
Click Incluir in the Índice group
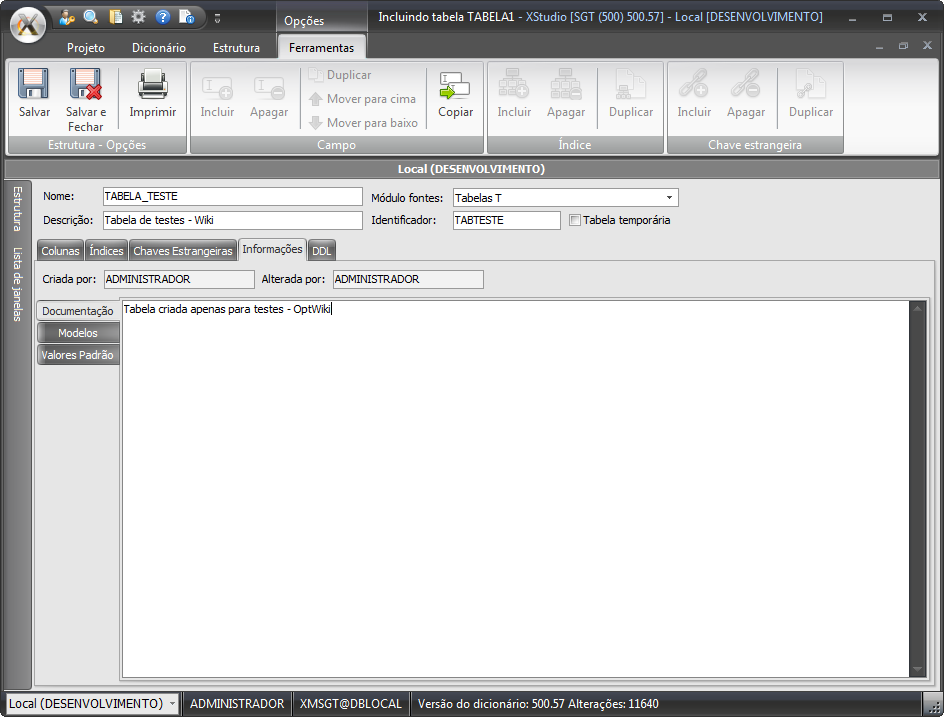point(514,94)
